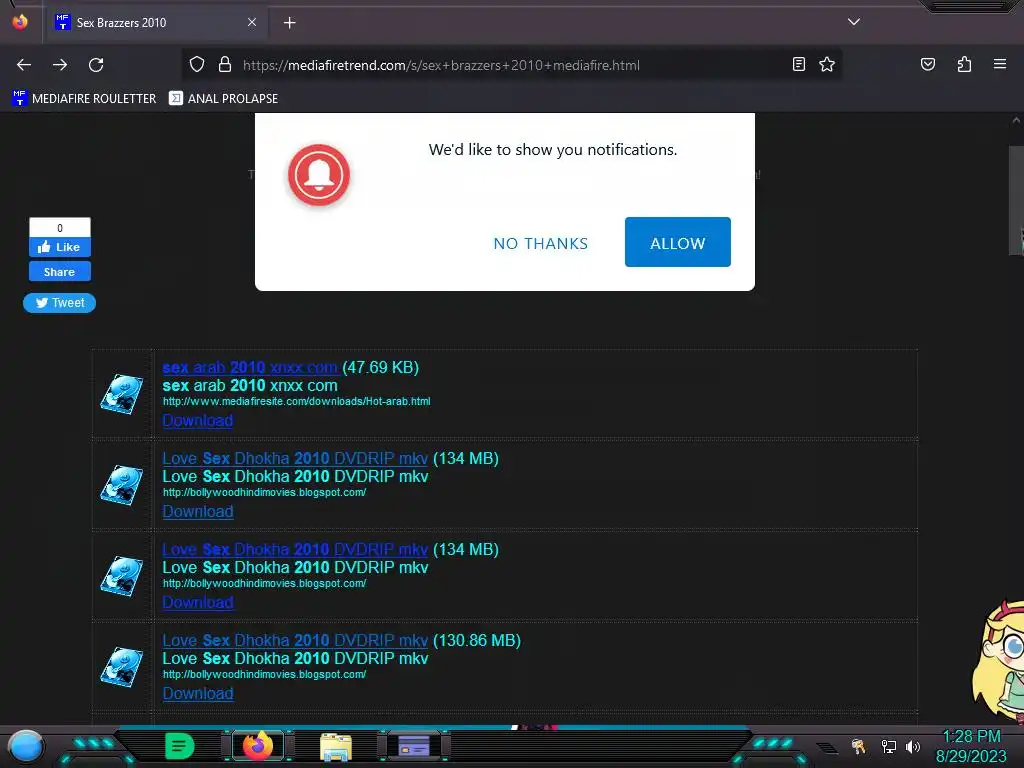Click the page vertical scrollbar up arrow
This screenshot has width=1024, height=768.
coord(1016,120)
